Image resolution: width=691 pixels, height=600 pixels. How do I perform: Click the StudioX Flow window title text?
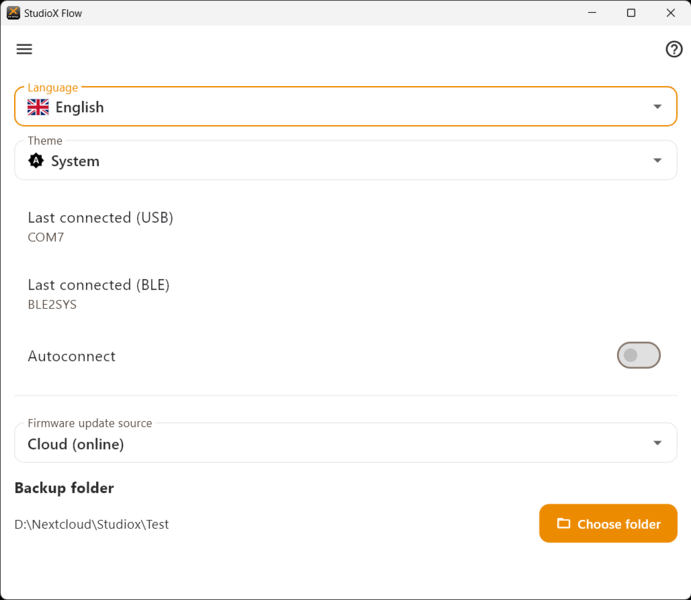(53, 13)
